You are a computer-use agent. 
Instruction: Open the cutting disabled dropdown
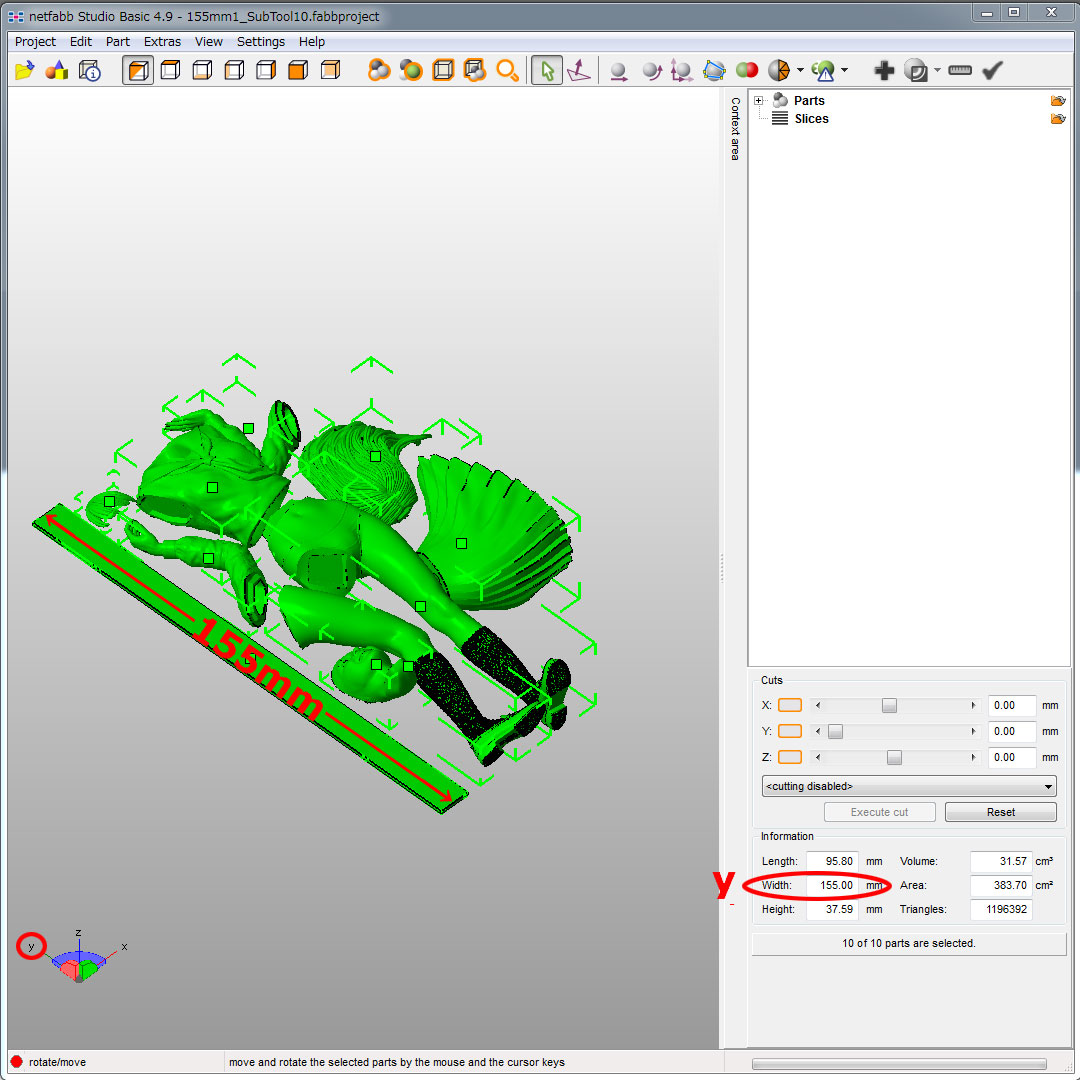pyautogui.click(x=909, y=786)
